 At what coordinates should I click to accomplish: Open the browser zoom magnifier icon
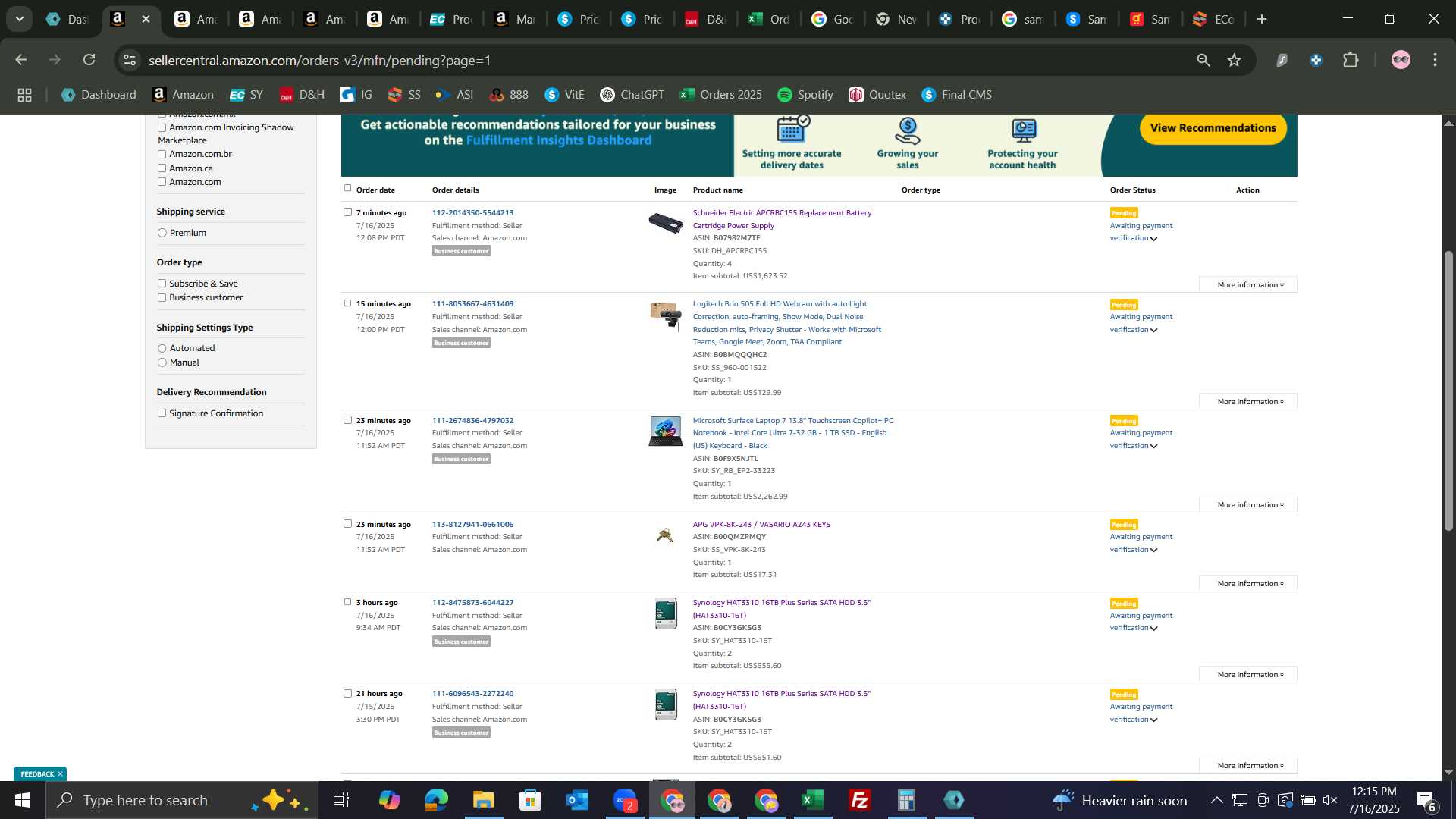pos(1203,60)
